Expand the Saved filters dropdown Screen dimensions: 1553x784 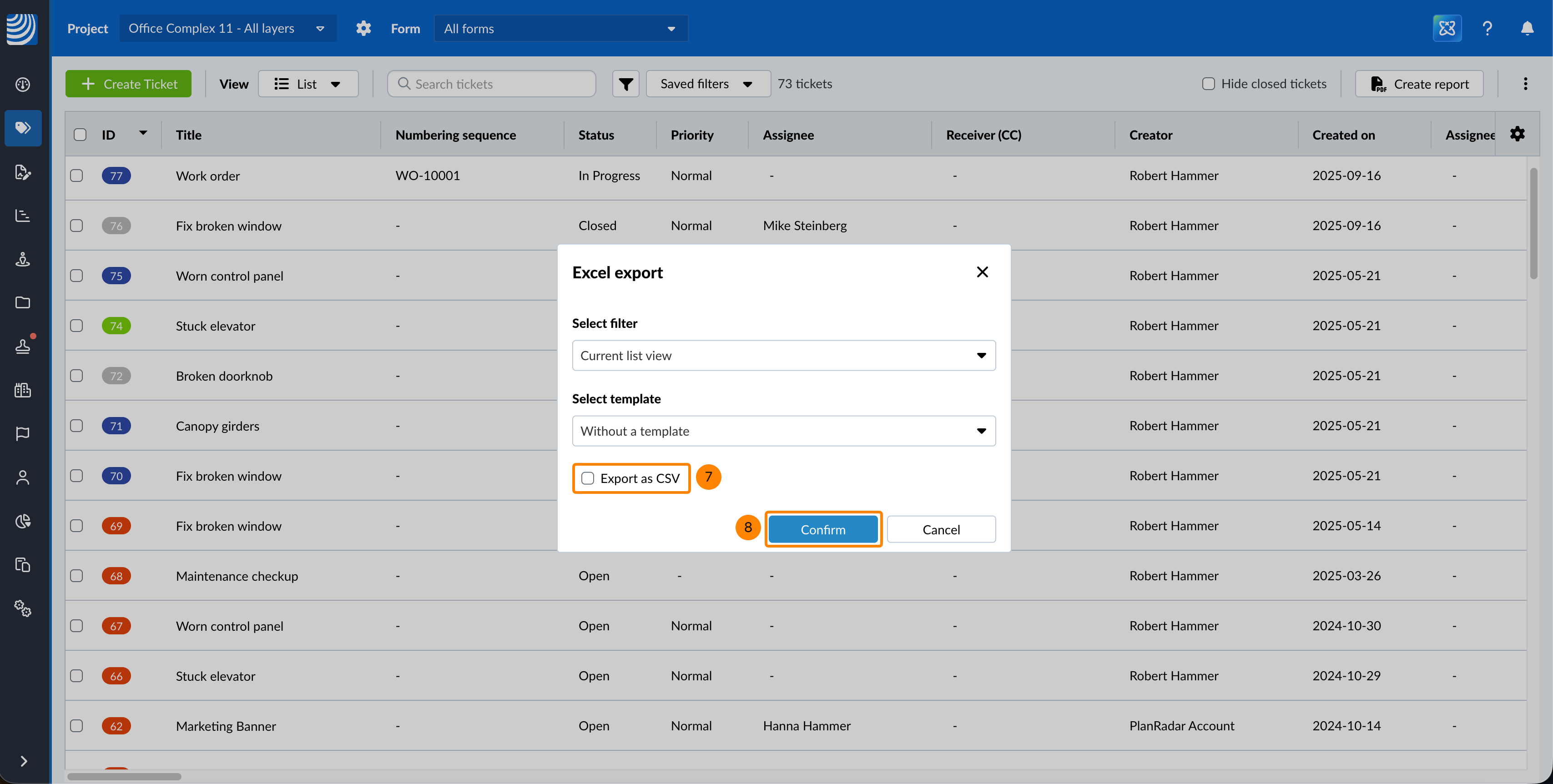click(708, 84)
